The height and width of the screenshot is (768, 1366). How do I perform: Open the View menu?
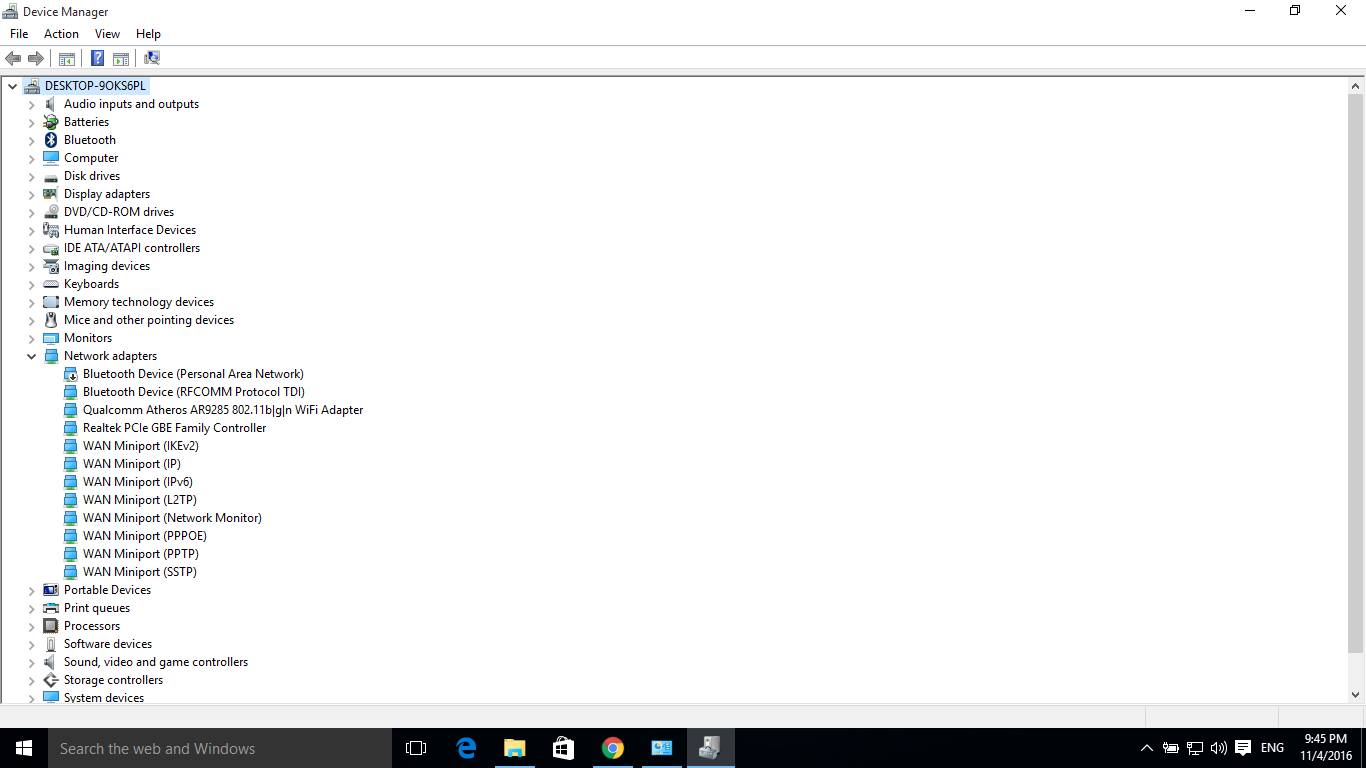[x=107, y=34]
